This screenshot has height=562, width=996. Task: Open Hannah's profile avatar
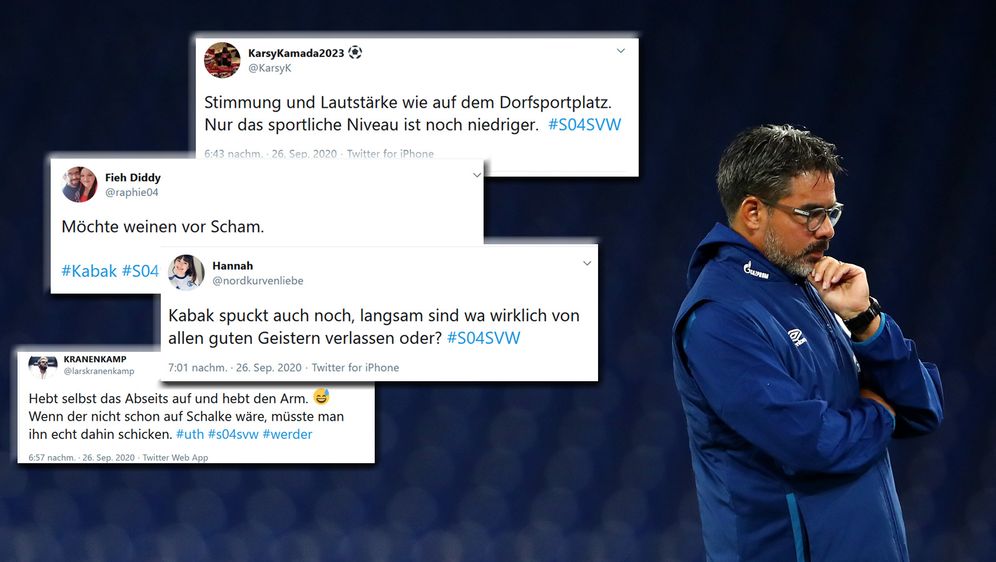pos(186,272)
